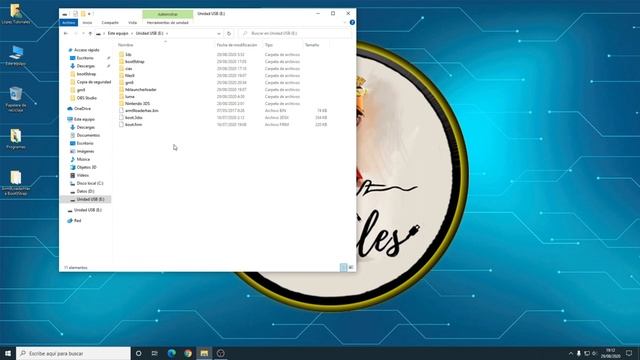Open the Inicio ribbon tab

click(87, 22)
